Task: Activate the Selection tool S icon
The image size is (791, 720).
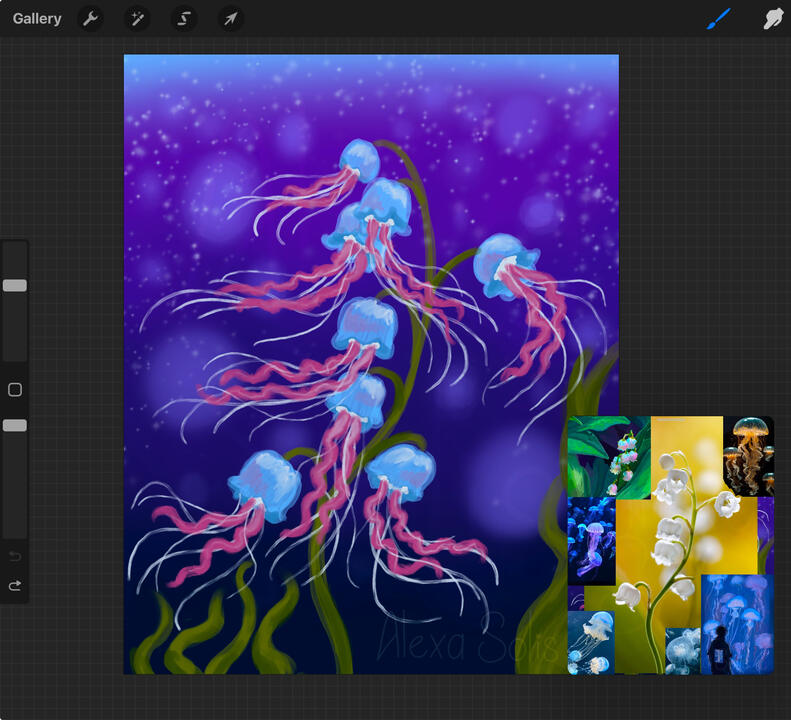Action: pos(184,19)
